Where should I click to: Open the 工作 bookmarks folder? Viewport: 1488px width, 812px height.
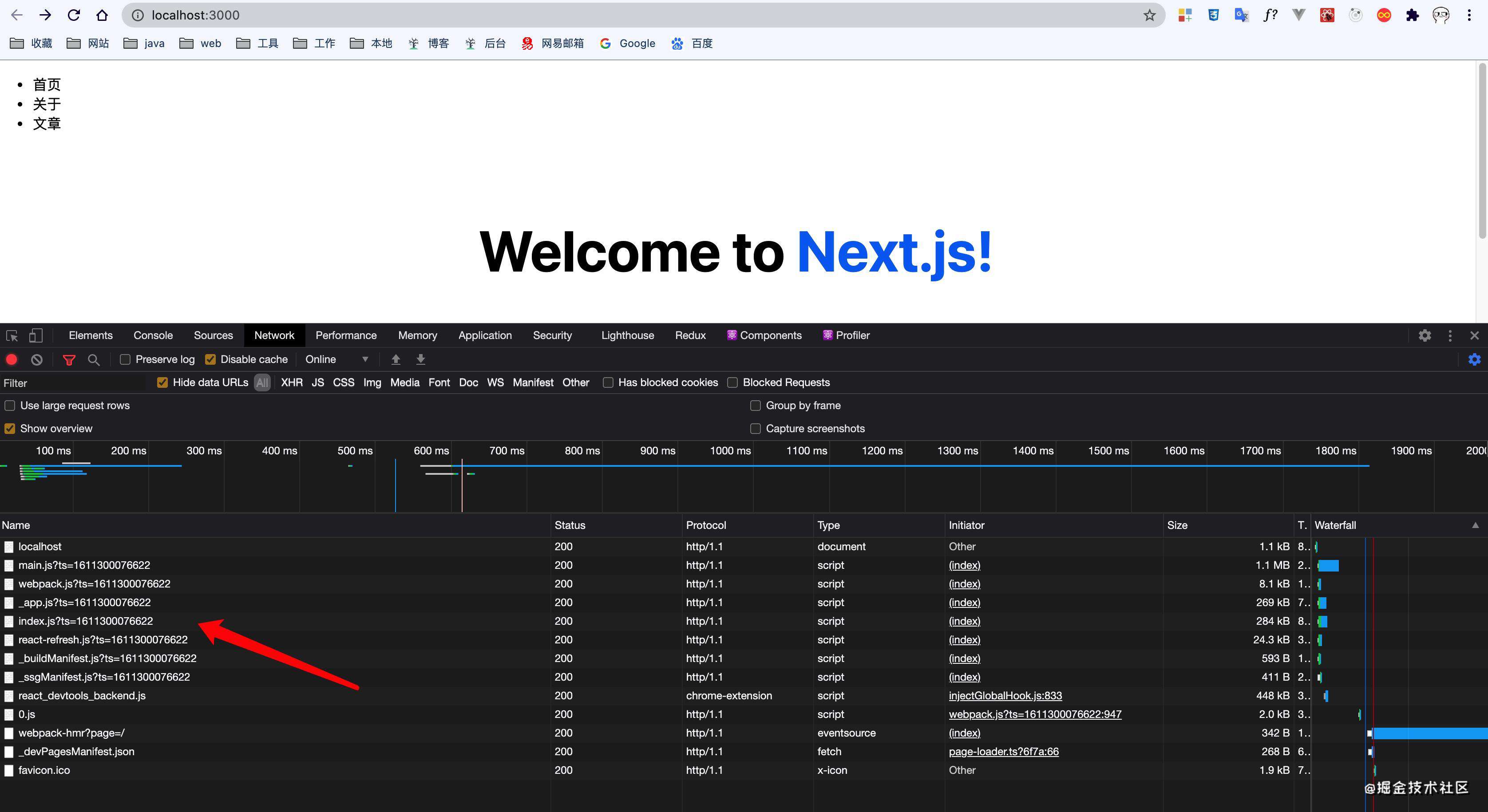coord(314,43)
